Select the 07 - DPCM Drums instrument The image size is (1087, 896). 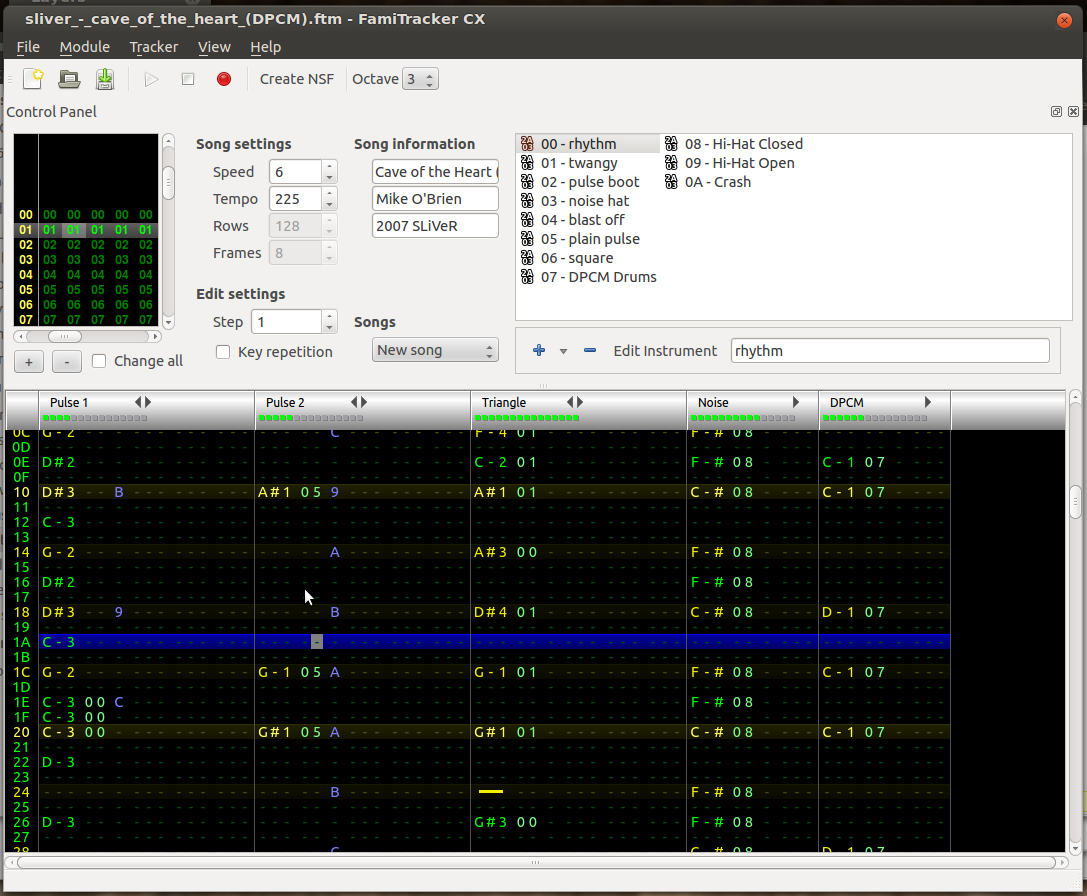coord(599,277)
